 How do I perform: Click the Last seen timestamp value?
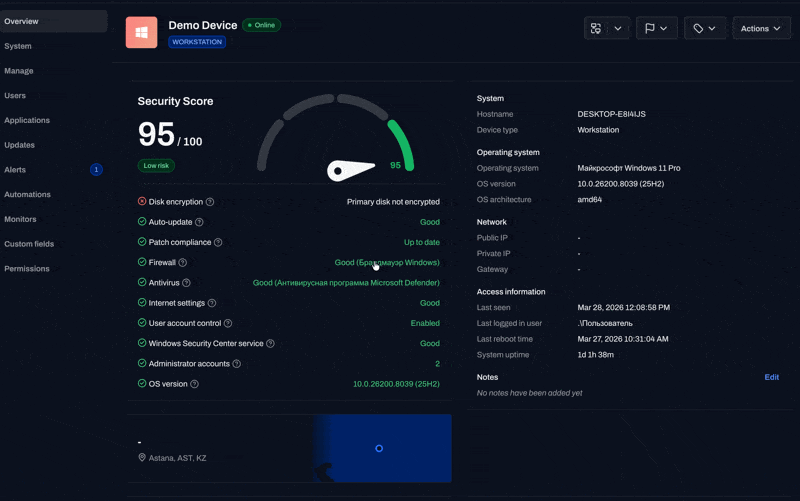click(x=623, y=308)
